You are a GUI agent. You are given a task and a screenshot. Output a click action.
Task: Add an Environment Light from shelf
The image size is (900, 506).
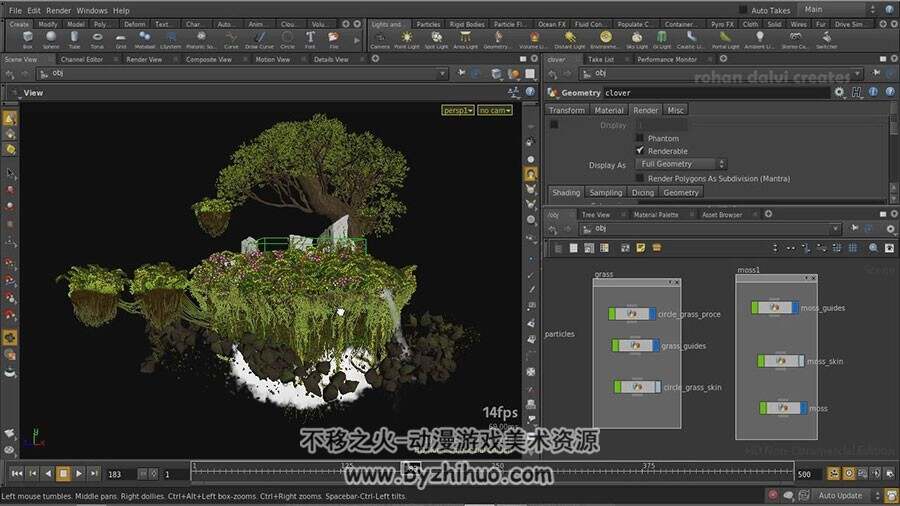(x=605, y=40)
